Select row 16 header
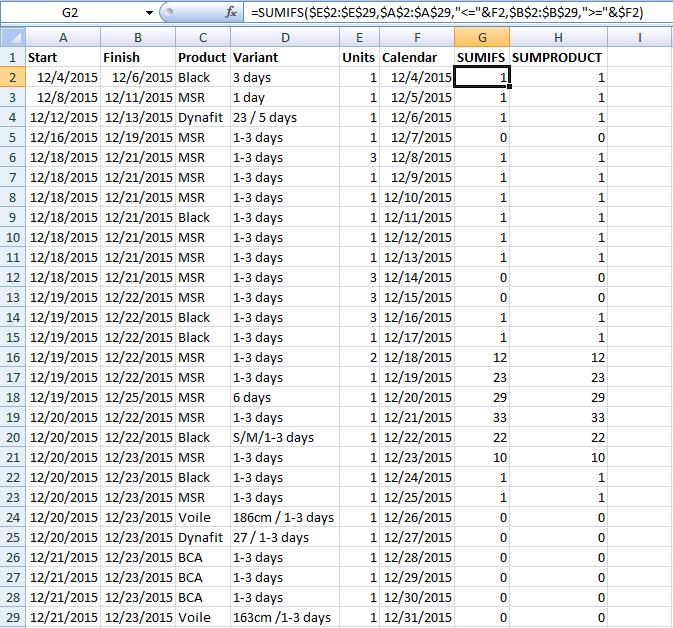The width and height of the screenshot is (673, 628). [x=13, y=357]
